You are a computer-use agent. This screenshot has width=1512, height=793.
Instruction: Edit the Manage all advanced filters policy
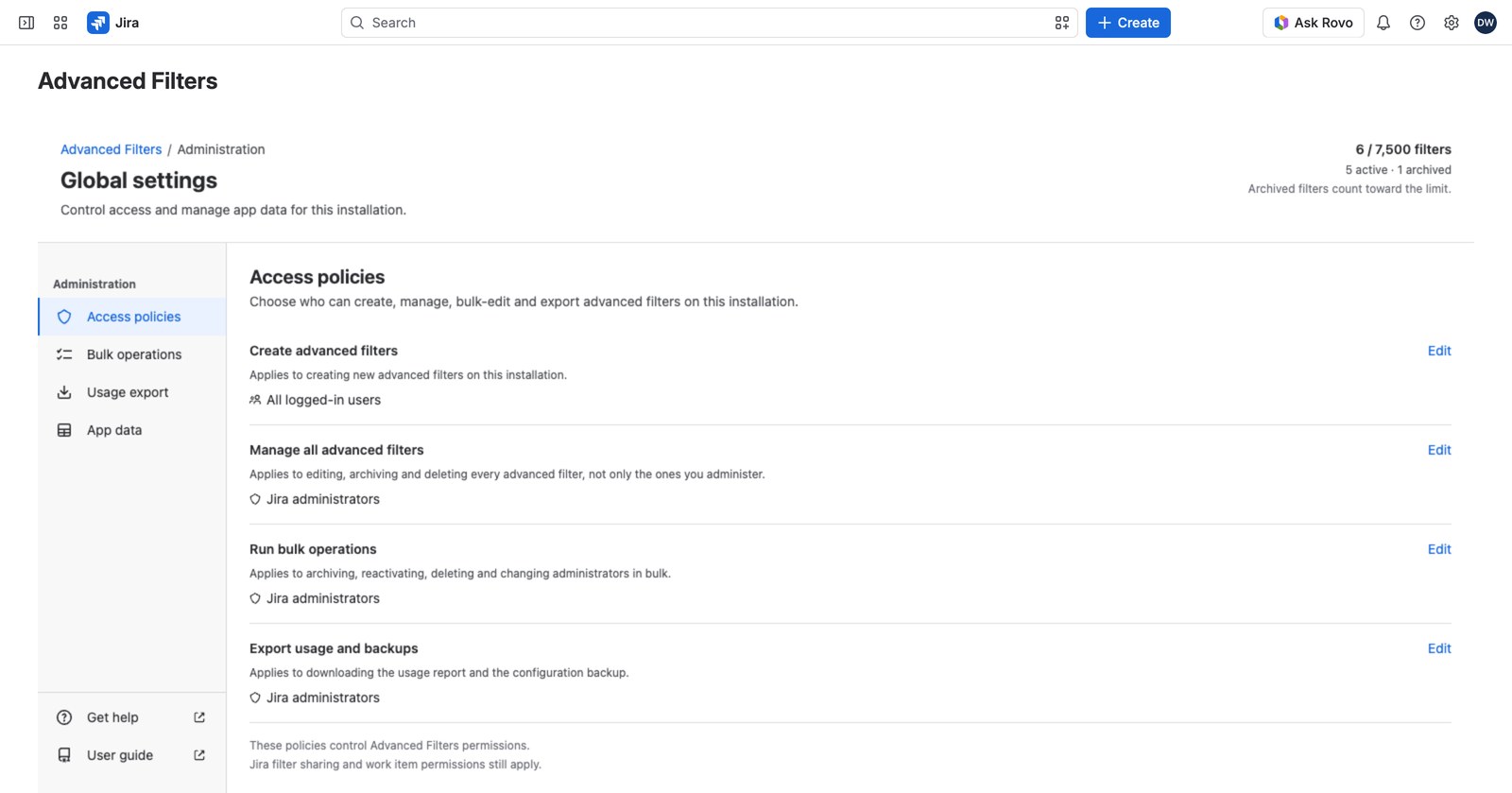[1439, 450]
